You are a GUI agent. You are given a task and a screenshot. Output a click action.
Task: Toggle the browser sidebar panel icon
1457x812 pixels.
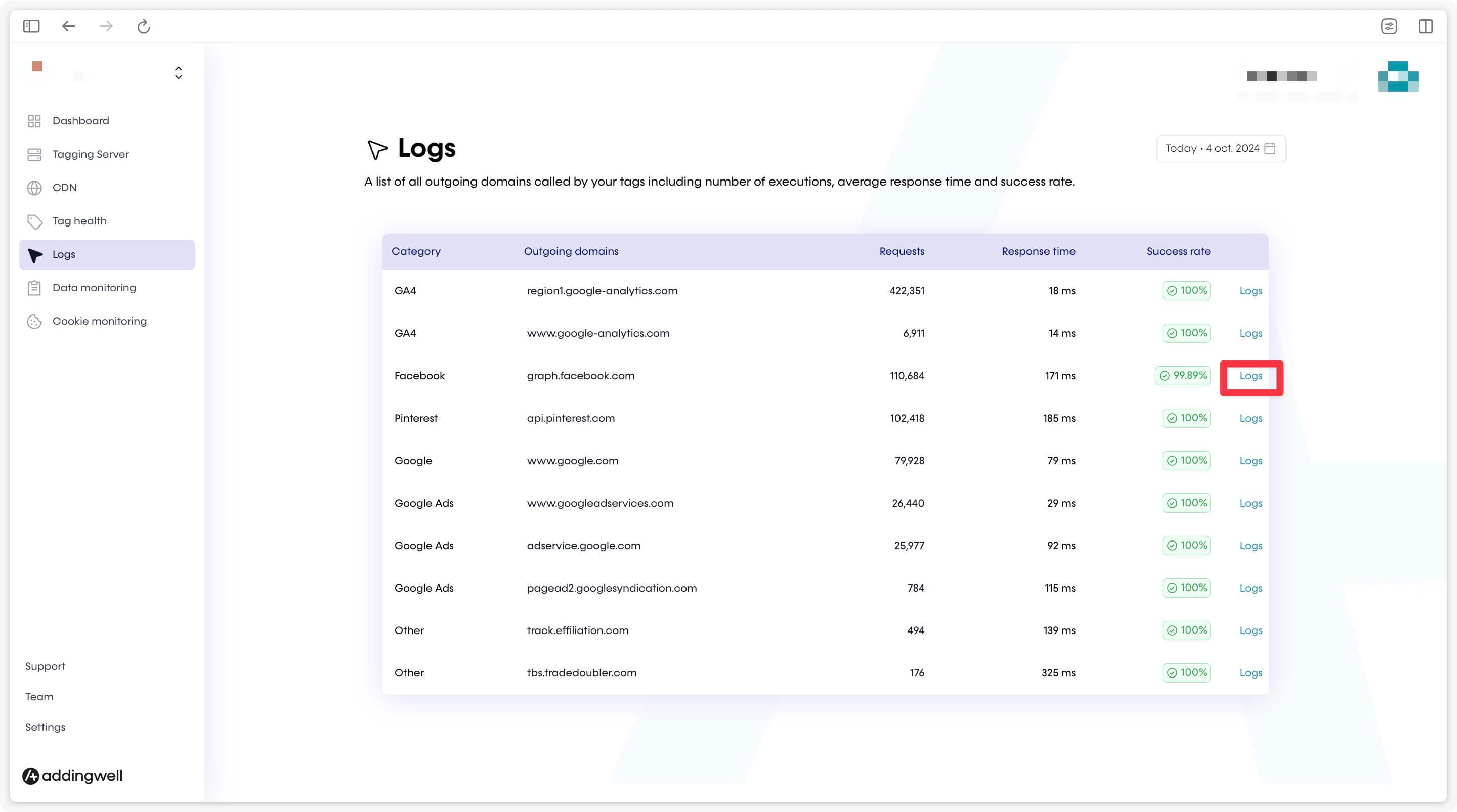click(x=31, y=26)
